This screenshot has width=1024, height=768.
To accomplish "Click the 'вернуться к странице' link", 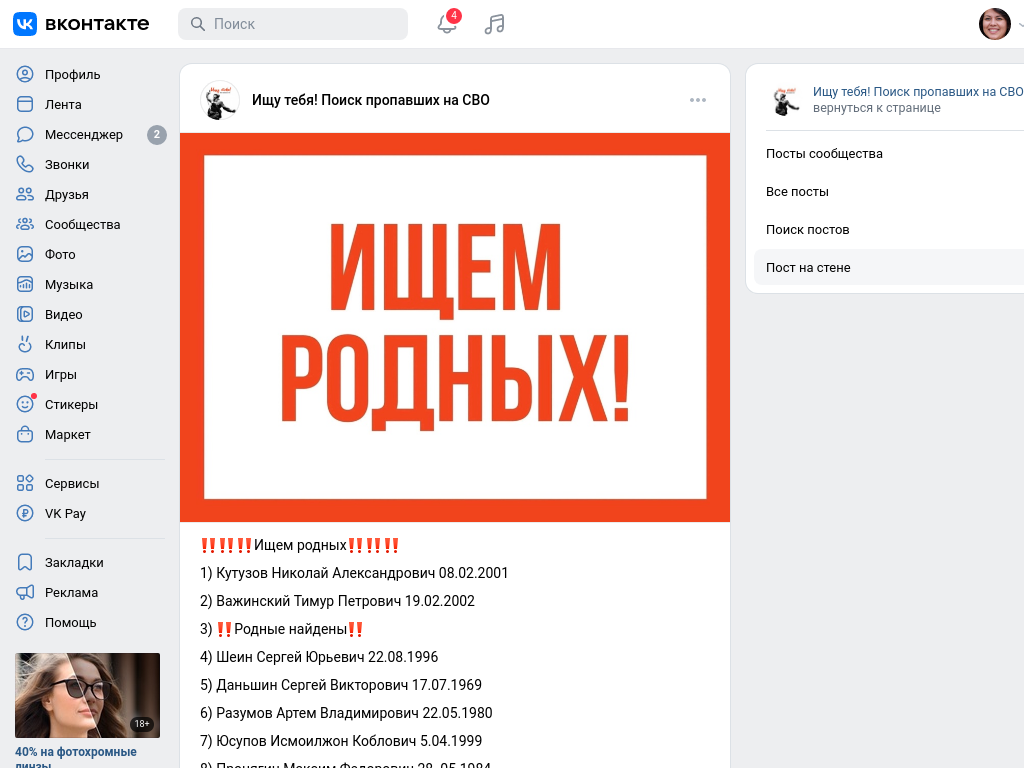I will coord(876,108).
